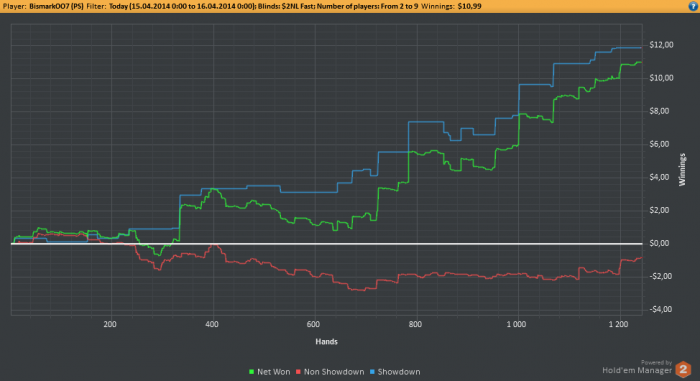This screenshot has width=700, height=381.
Task: Click the green Net Won color square
Action: pos(251,372)
